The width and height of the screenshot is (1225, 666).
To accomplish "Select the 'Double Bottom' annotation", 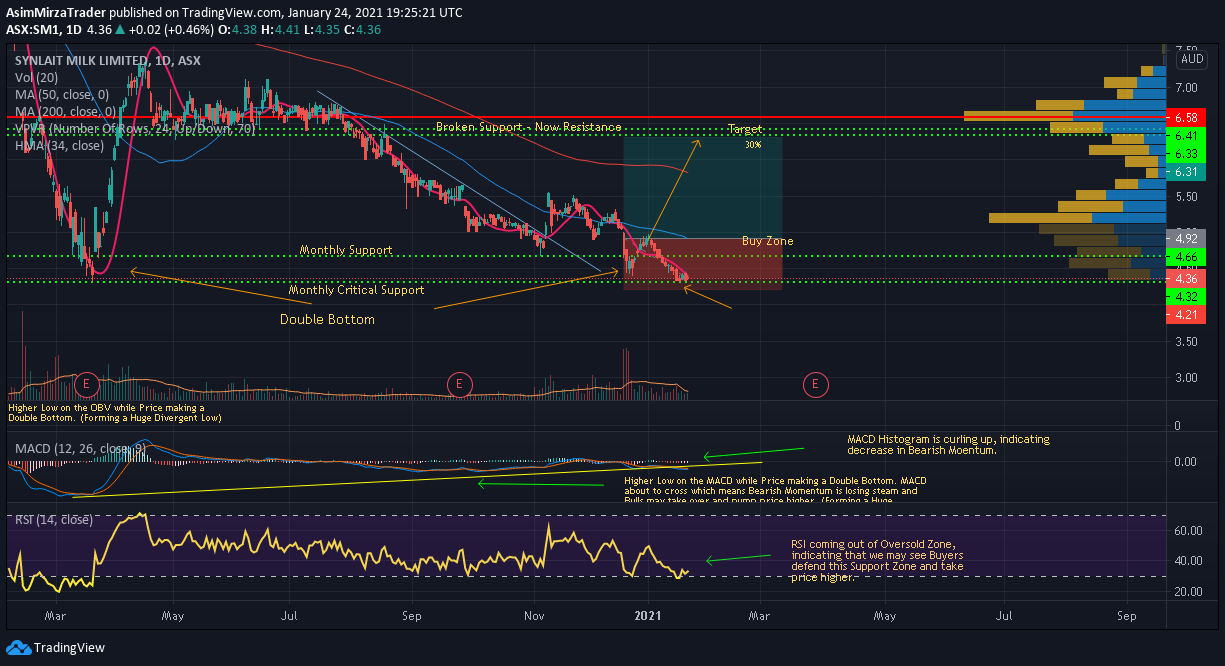I will pyautogui.click(x=327, y=320).
